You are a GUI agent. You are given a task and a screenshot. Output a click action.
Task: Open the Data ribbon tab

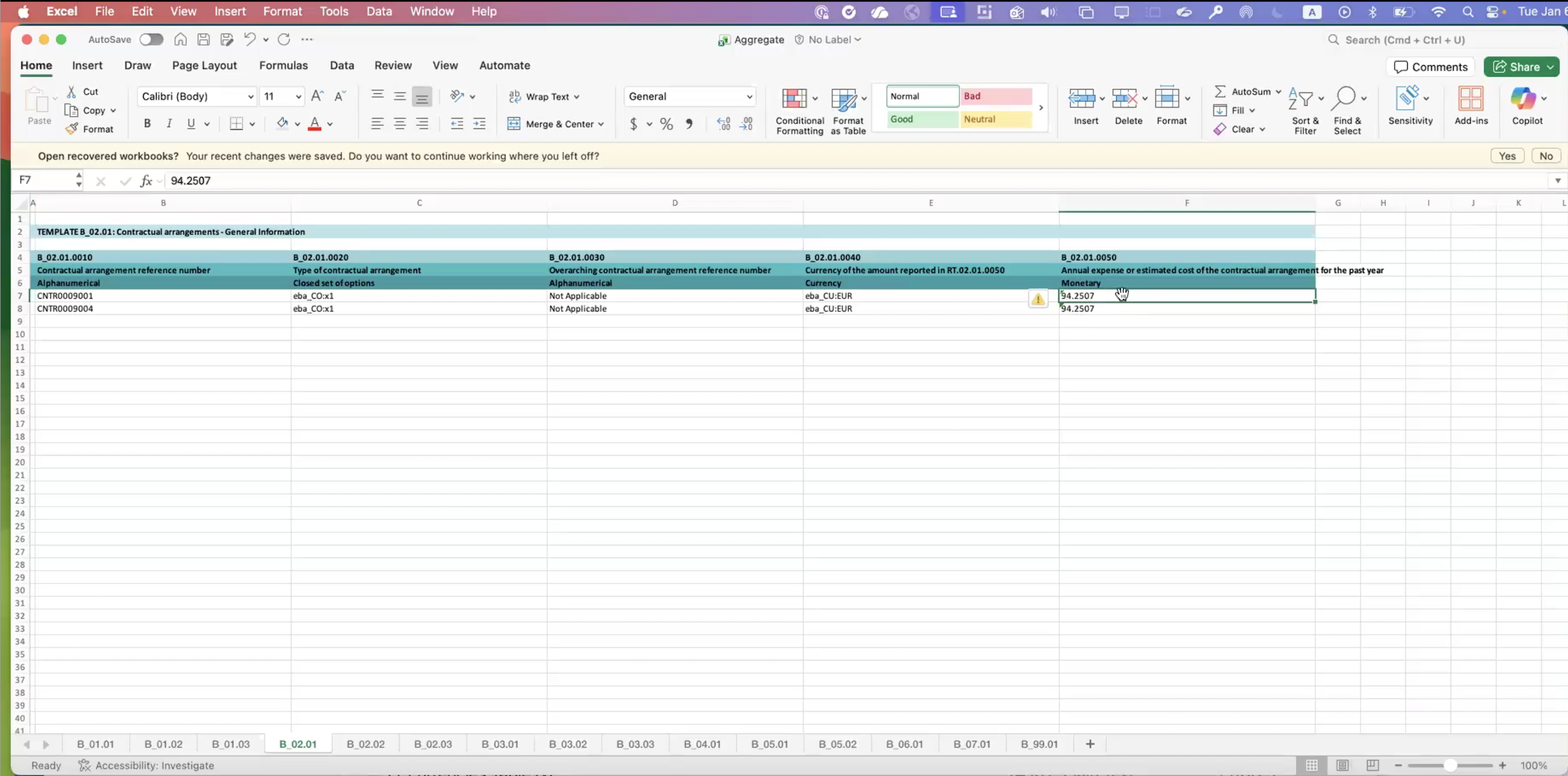[341, 65]
